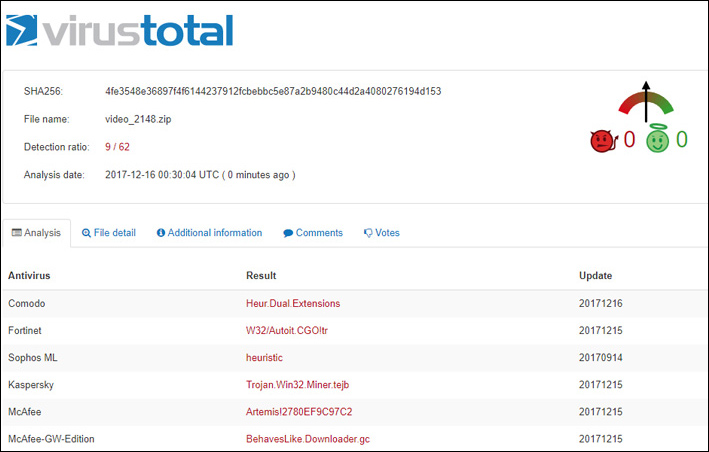Viewport: 709px width, 452px height.
Task: Click the Trojan.Win32.Miner.tejb result
Action: click(297, 384)
